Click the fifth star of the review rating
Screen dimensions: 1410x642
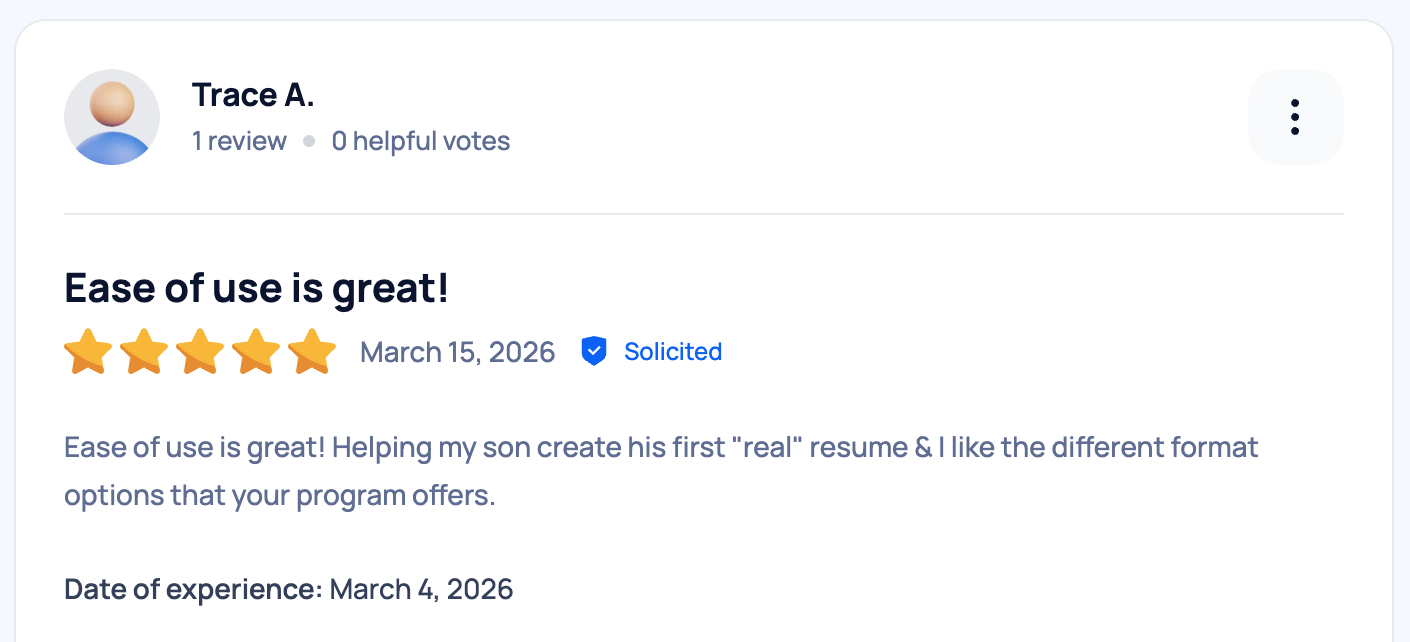(x=312, y=351)
